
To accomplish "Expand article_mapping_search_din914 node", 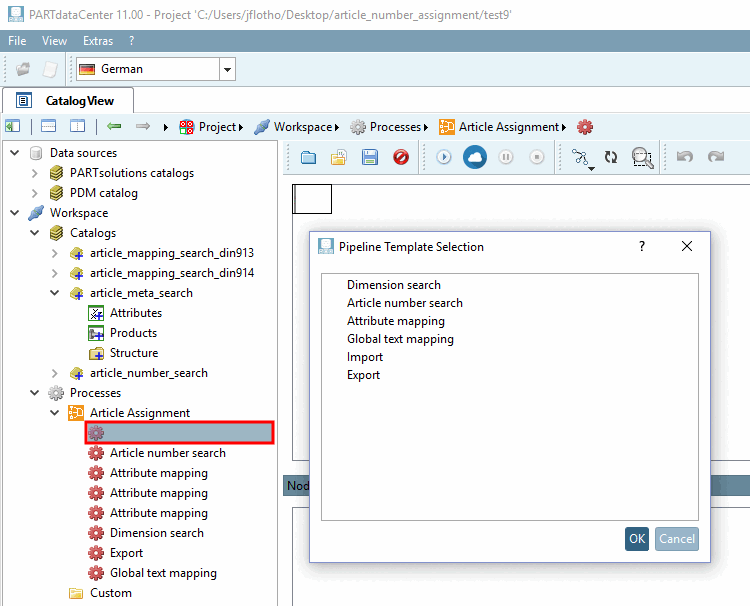I will tap(55, 273).
